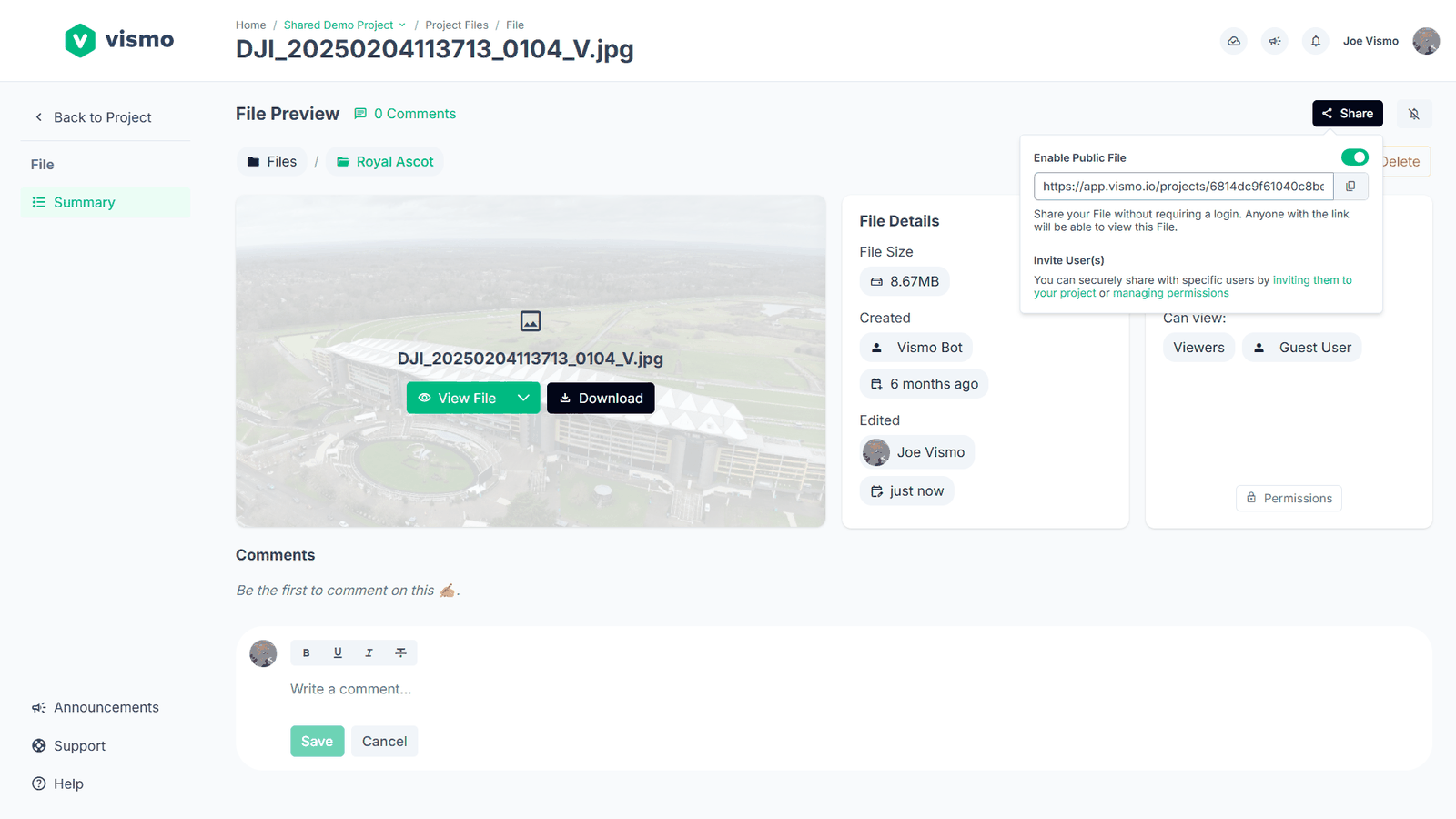The image size is (1456, 819).
Task: Apply italic formatting to comment
Action: [x=369, y=652]
